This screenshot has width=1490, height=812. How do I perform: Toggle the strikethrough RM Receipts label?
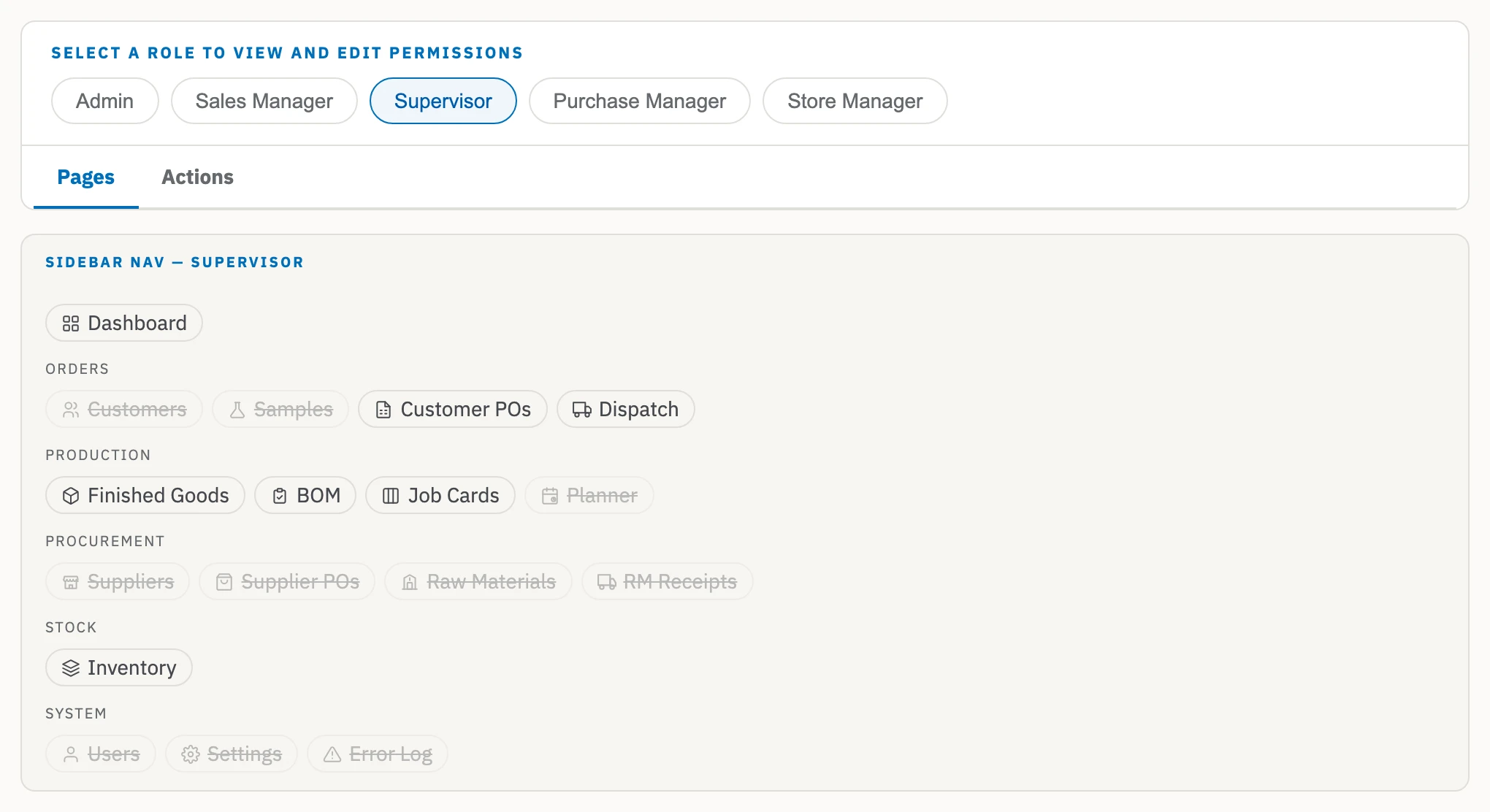point(680,581)
